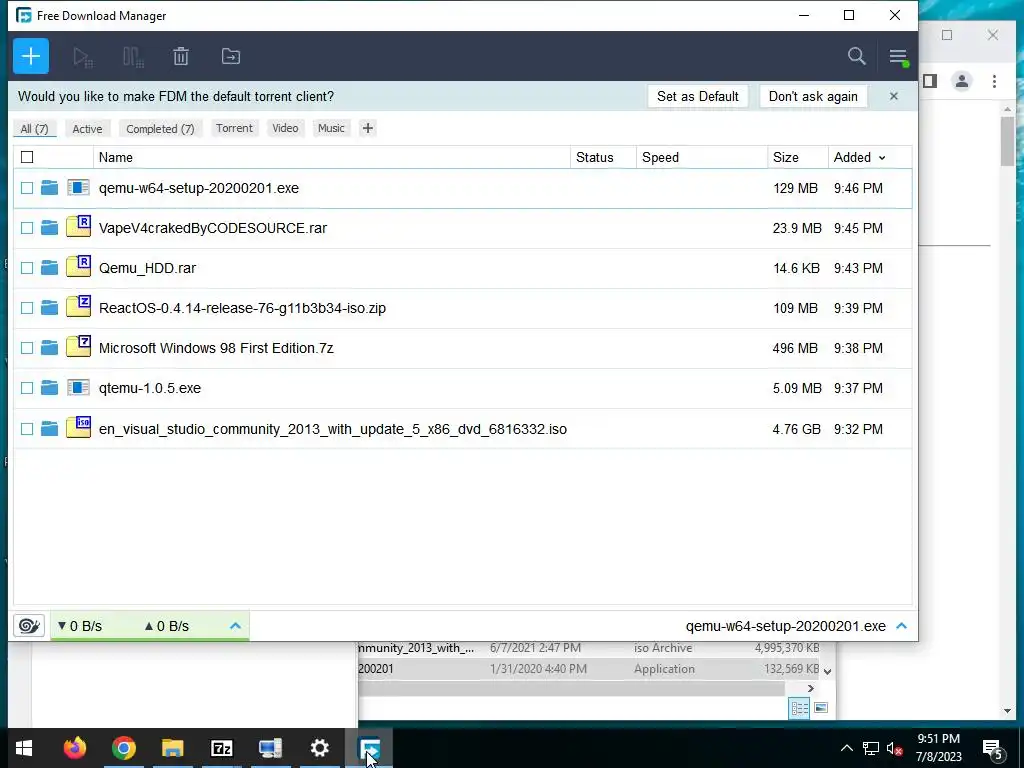Image resolution: width=1024 pixels, height=768 pixels.
Task: Select the Completed (7) filter tab
Action: click(x=160, y=129)
